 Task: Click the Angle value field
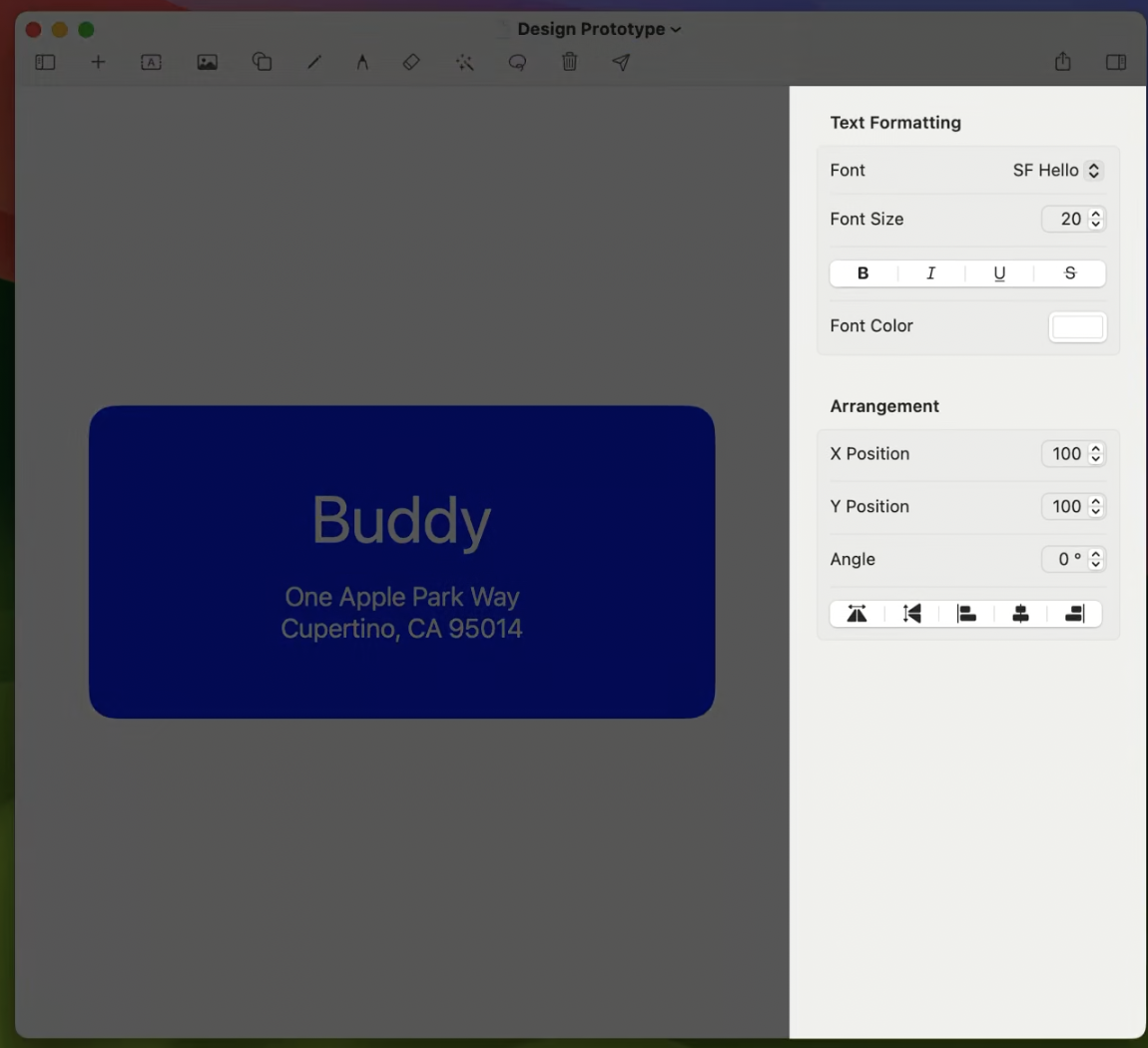pyautogui.click(x=1065, y=559)
